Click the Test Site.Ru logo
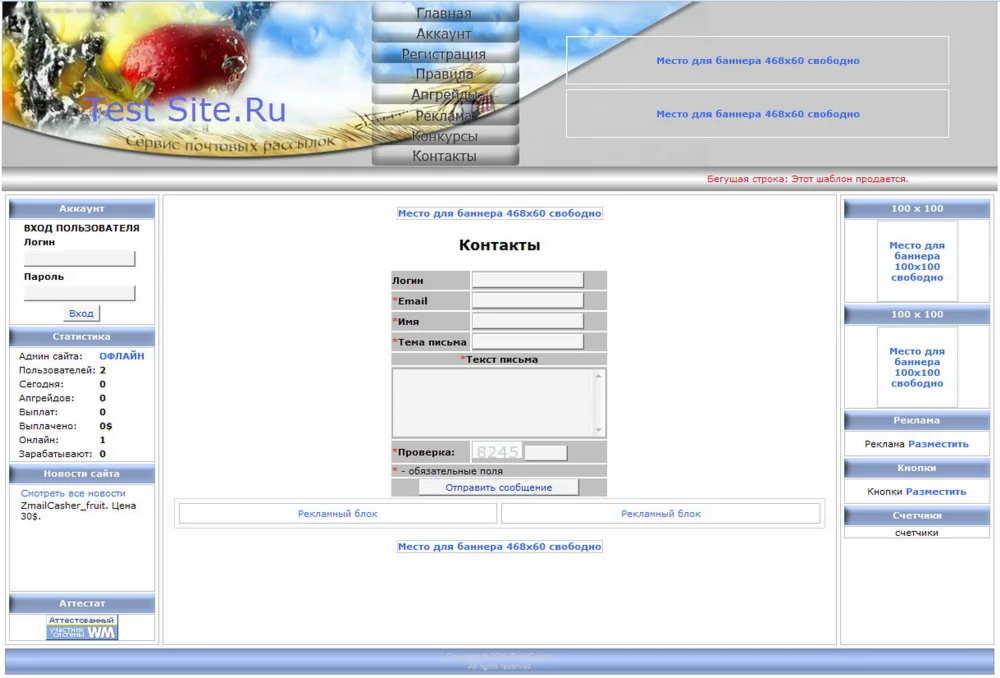This screenshot has width=1000, height=678. tap(185, 110)
